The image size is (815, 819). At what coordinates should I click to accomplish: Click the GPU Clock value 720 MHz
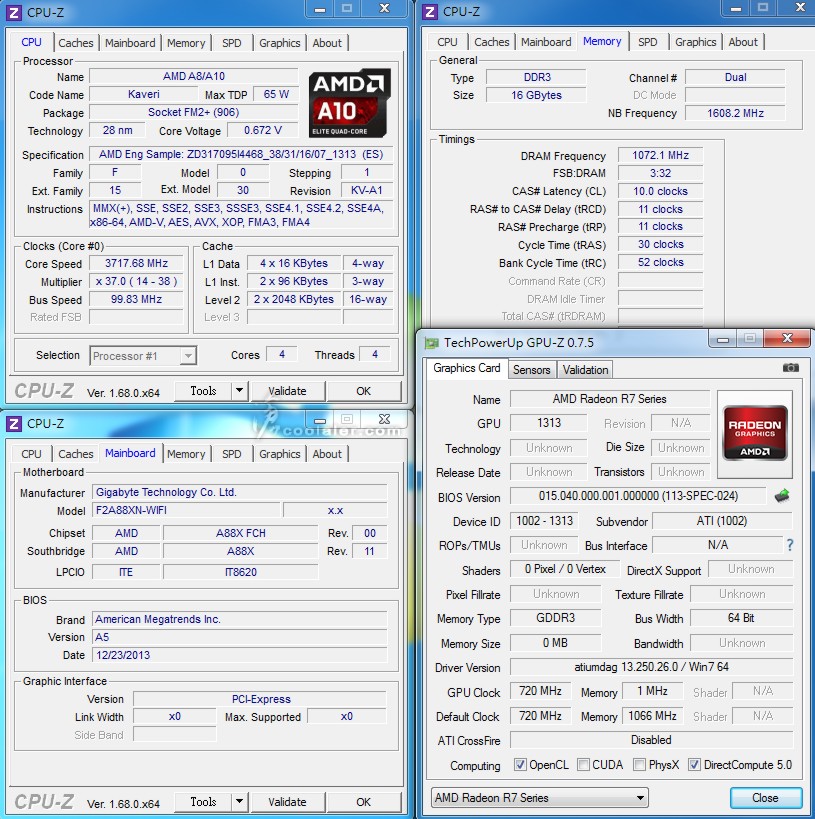[540, 691]
